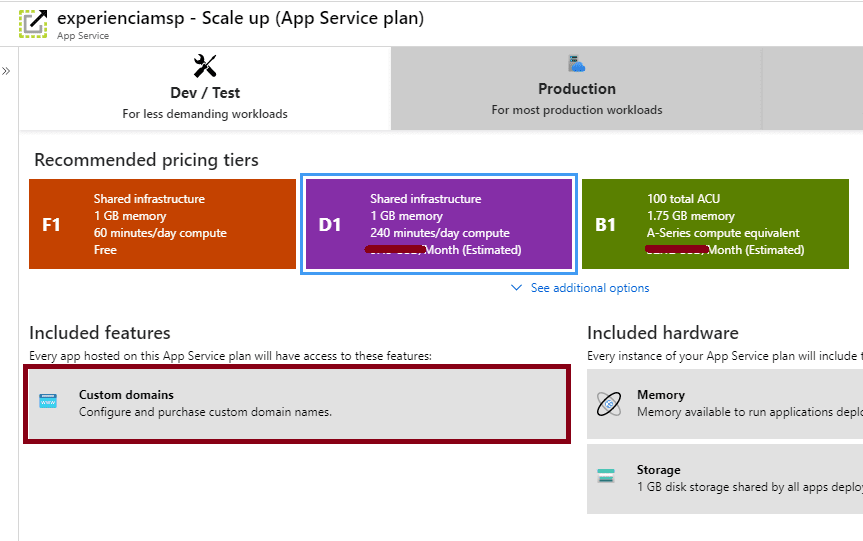
Task: Click the chevron beside See additional options
Action: 516,288
